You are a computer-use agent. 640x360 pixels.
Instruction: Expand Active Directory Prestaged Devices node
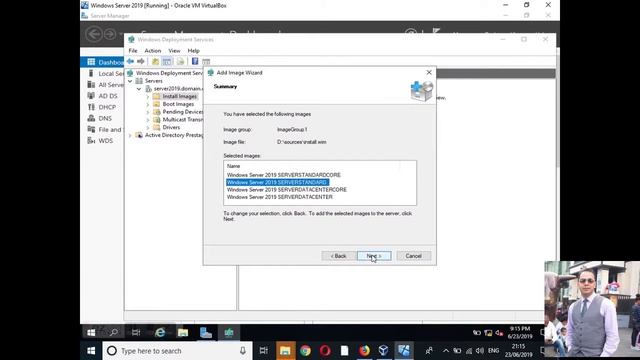point(130,135)
